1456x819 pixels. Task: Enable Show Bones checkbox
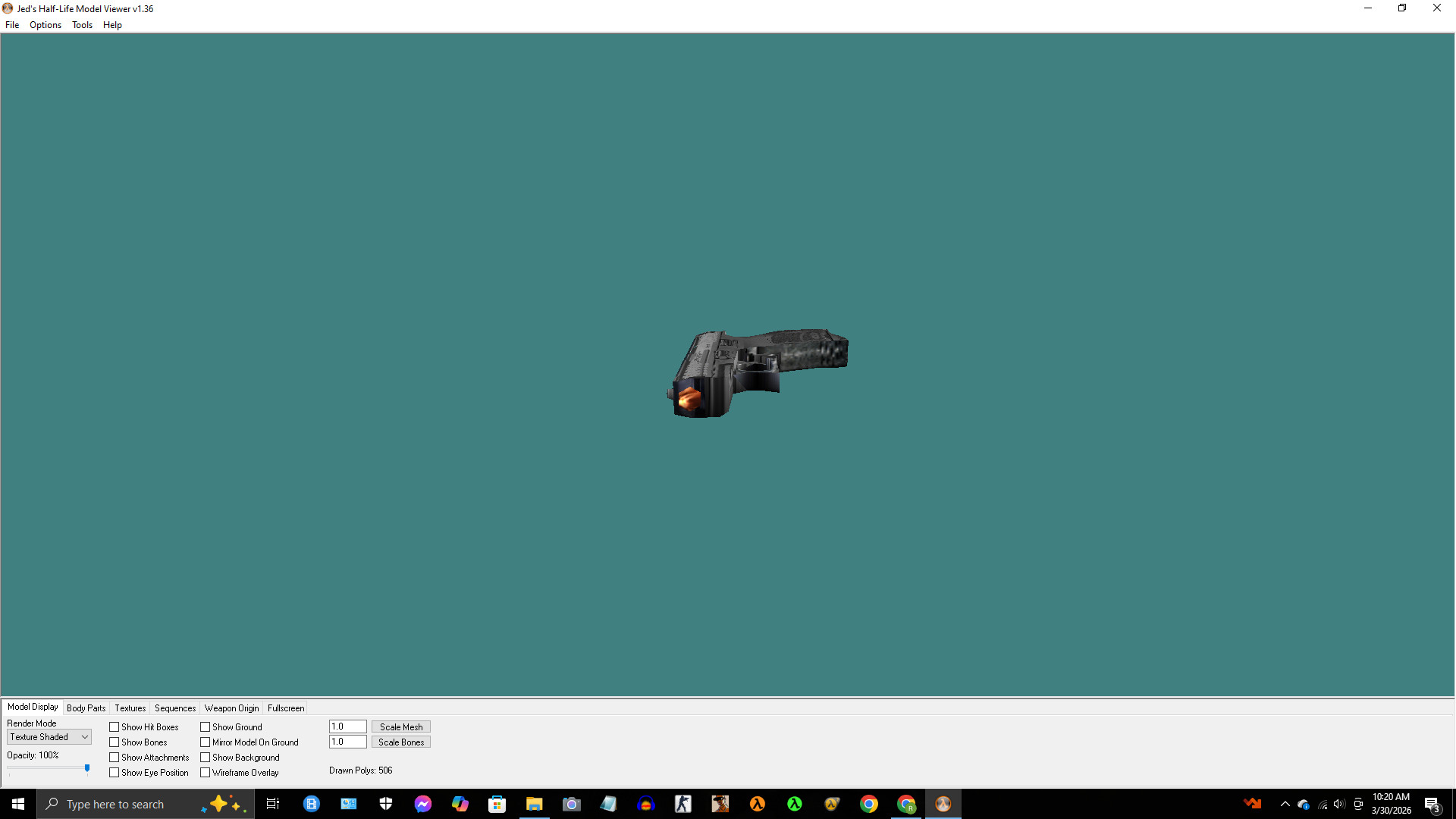click(x=115, y=742)
